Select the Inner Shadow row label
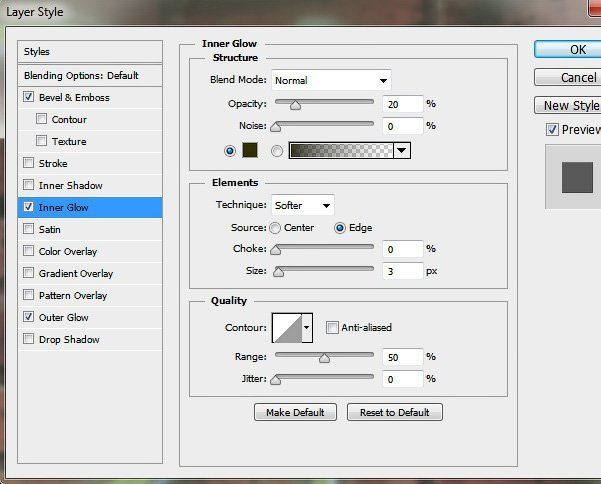This screenshot has width=601, height=484. [71, 185]
